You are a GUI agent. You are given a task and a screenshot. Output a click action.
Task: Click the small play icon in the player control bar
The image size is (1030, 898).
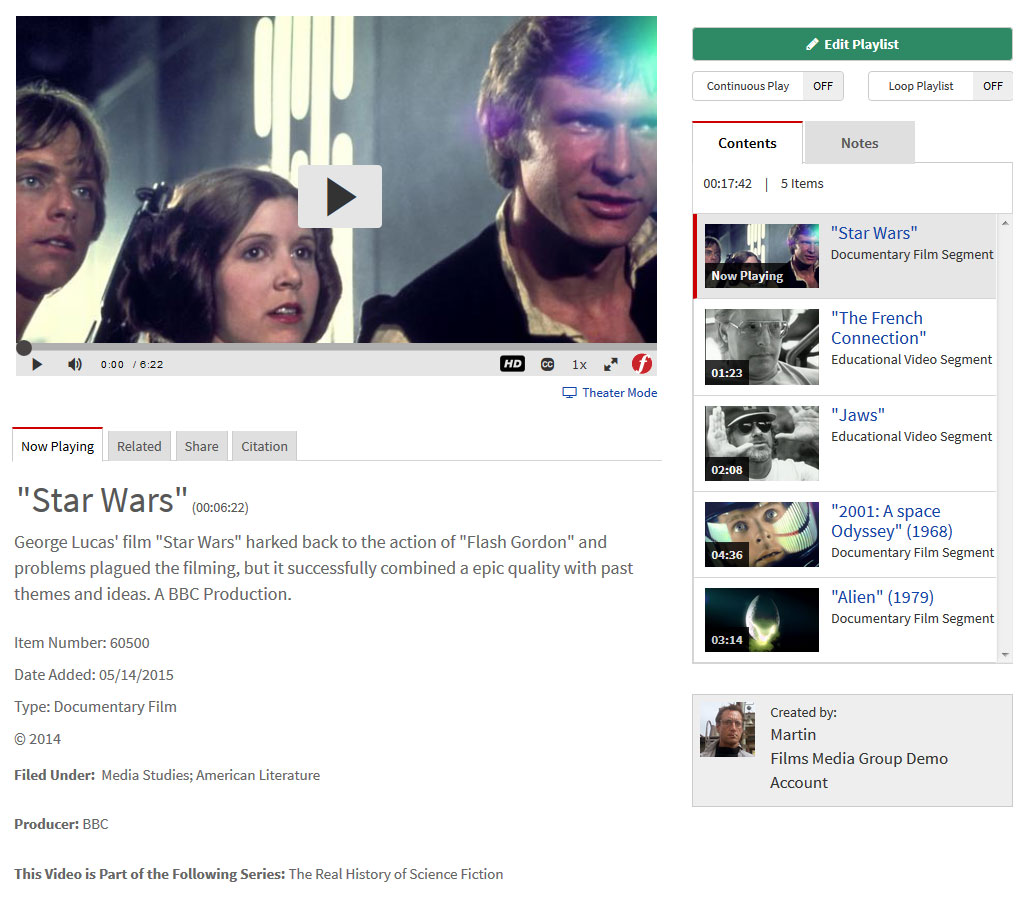click(37, 364)
